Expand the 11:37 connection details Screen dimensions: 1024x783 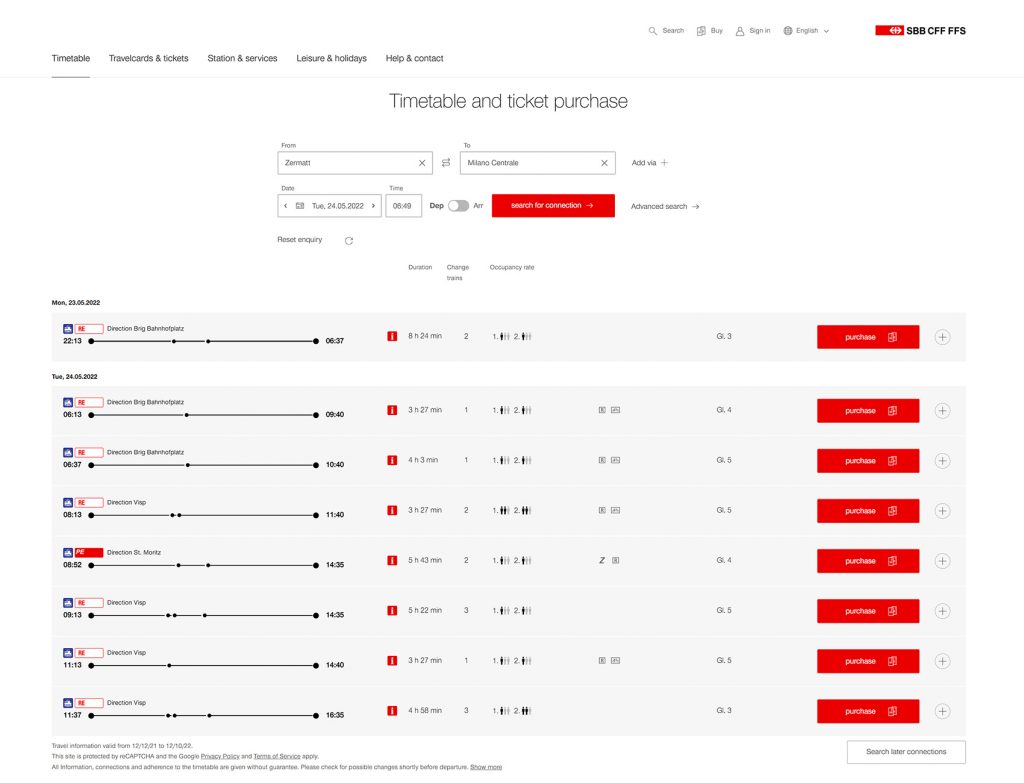(x=942, y=711)
